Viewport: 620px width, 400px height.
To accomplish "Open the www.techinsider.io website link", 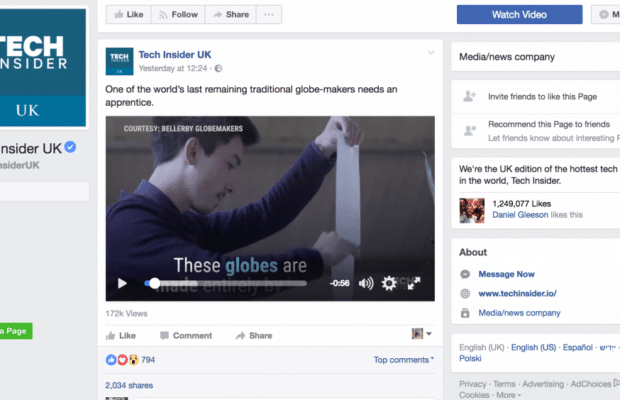I will click(518, 293).
